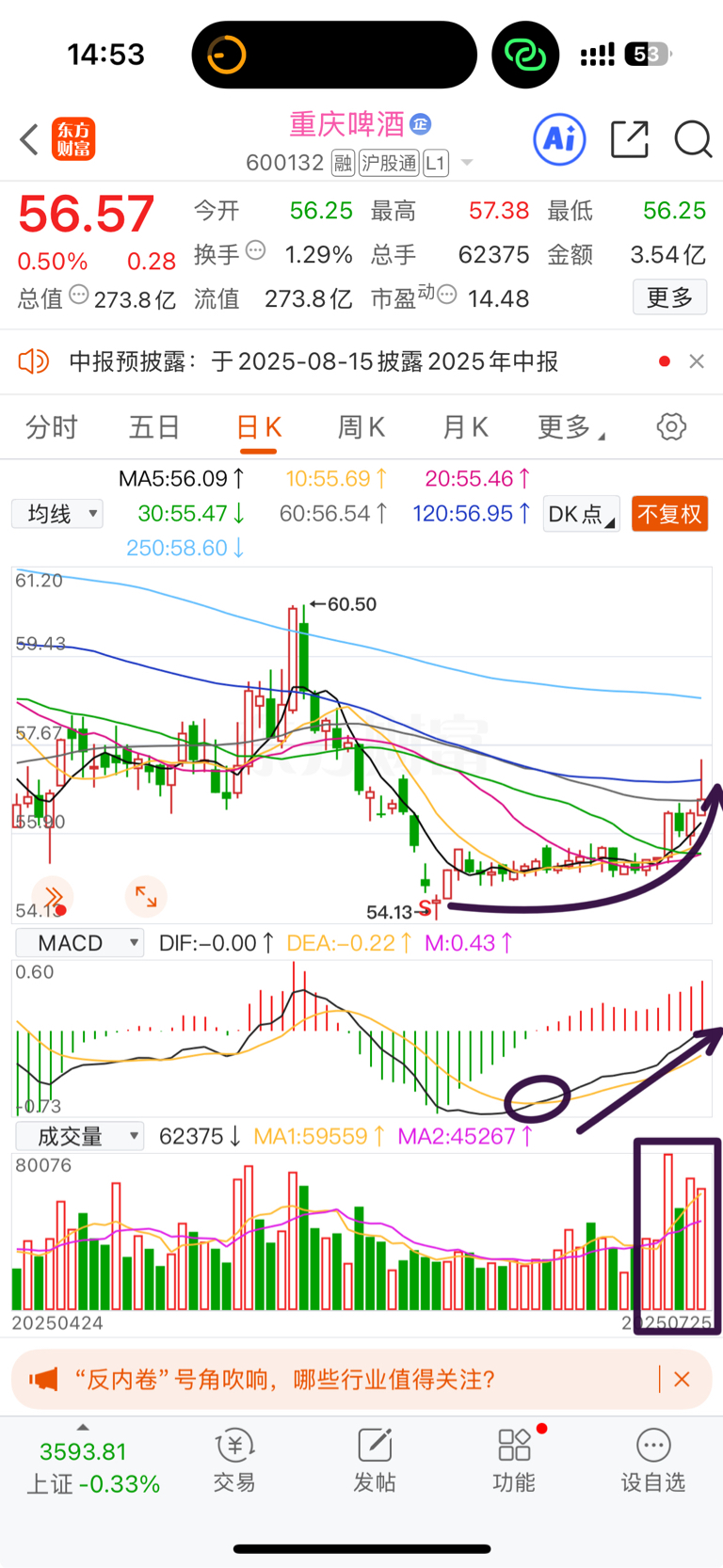Select the 日K tab
723x1568 pixels.
[258, 428]
